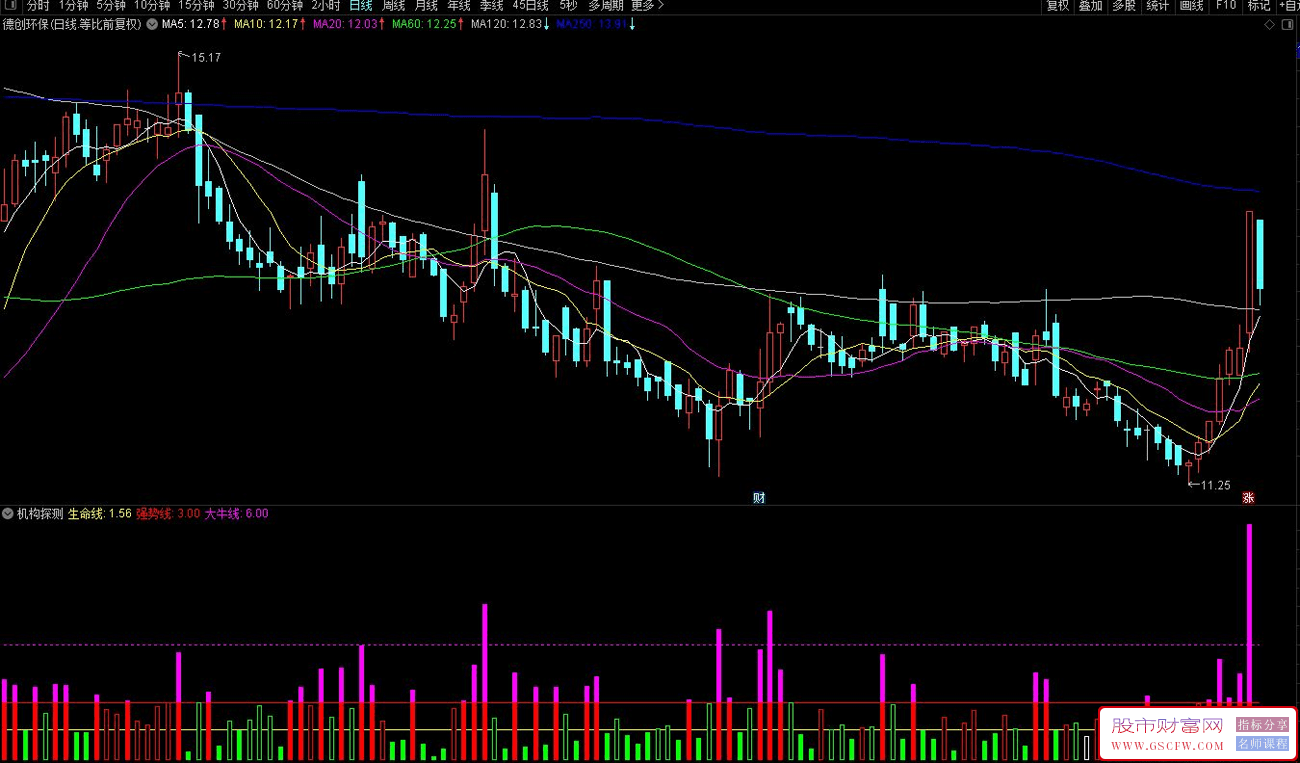Click the tallest magenta bar in 机构探测 panel
1300x763 pixels.
pyautogui.click(x=1249, y=613)
